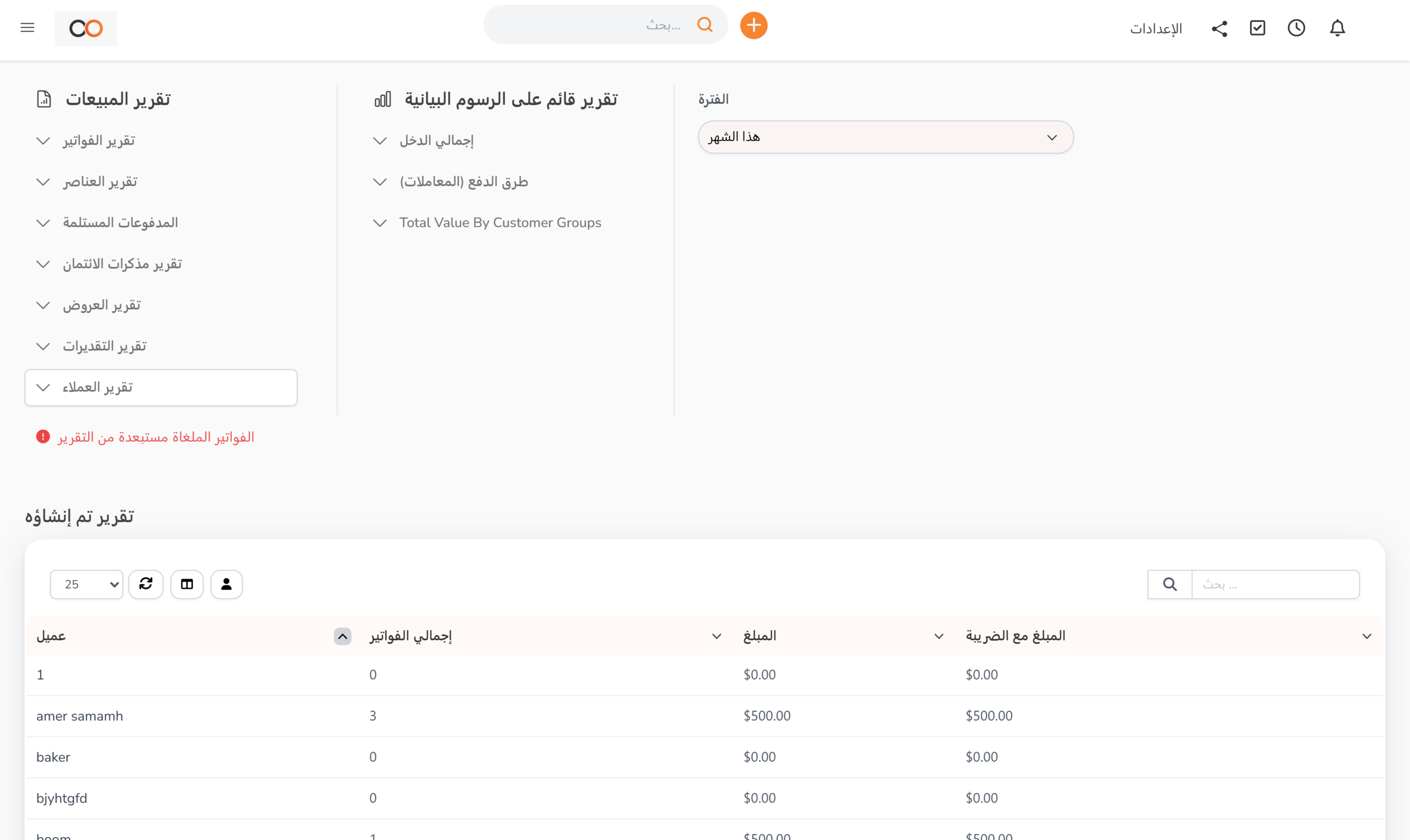Open the tasks checkmark icon

tap(1257, 28)
